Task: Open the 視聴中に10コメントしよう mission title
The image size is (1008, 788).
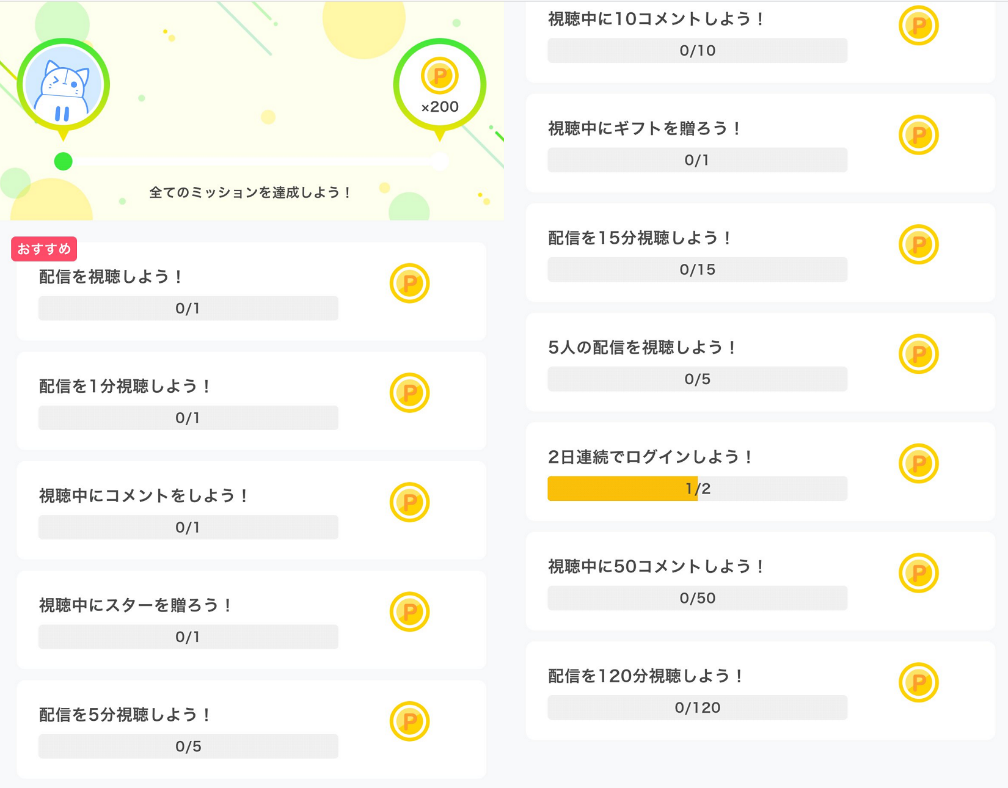Action: pos(656,19)
